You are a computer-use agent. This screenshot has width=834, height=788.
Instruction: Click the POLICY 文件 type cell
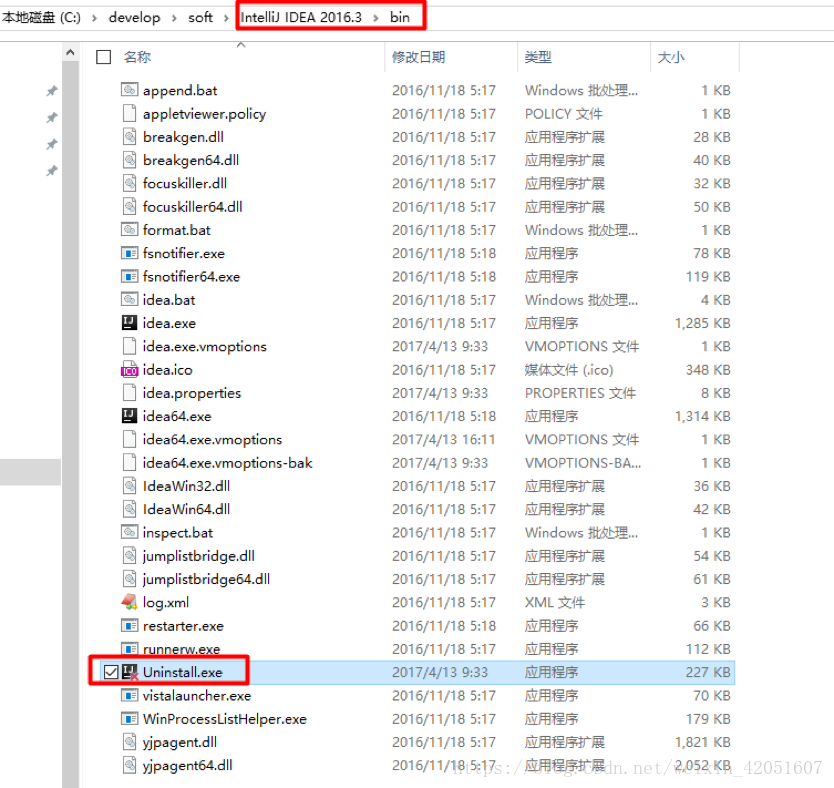coord(563,114)
